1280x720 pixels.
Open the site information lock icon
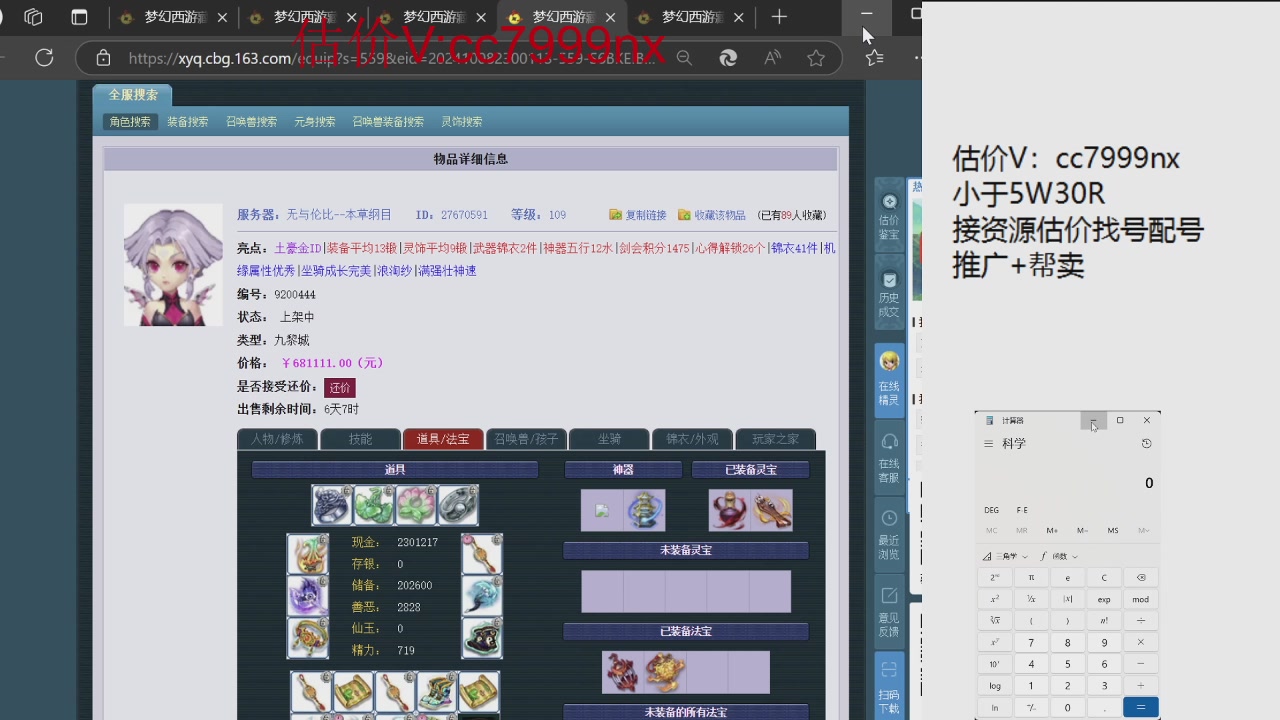[103, 58]
